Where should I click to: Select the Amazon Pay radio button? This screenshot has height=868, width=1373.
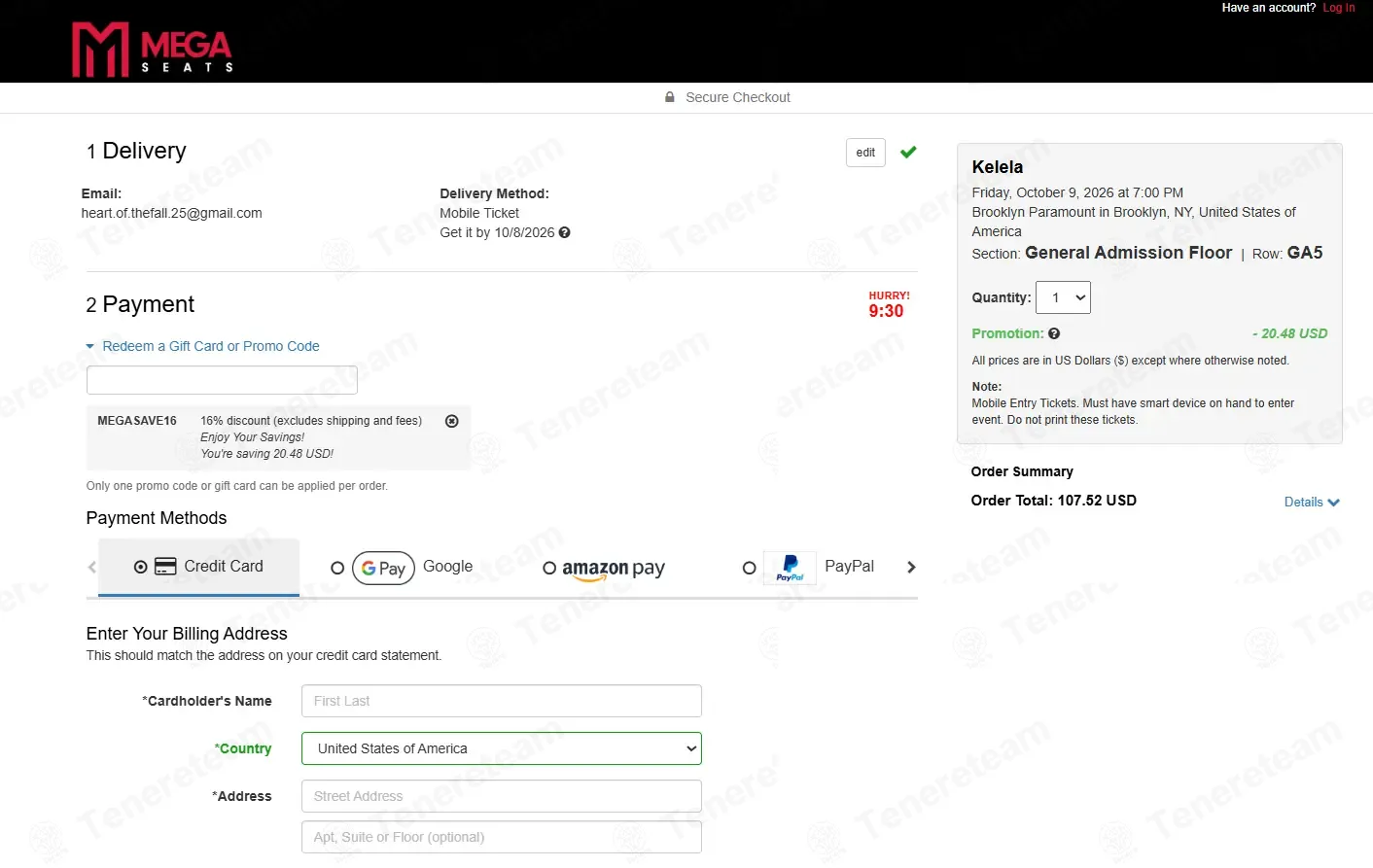[x=549, y=568]
